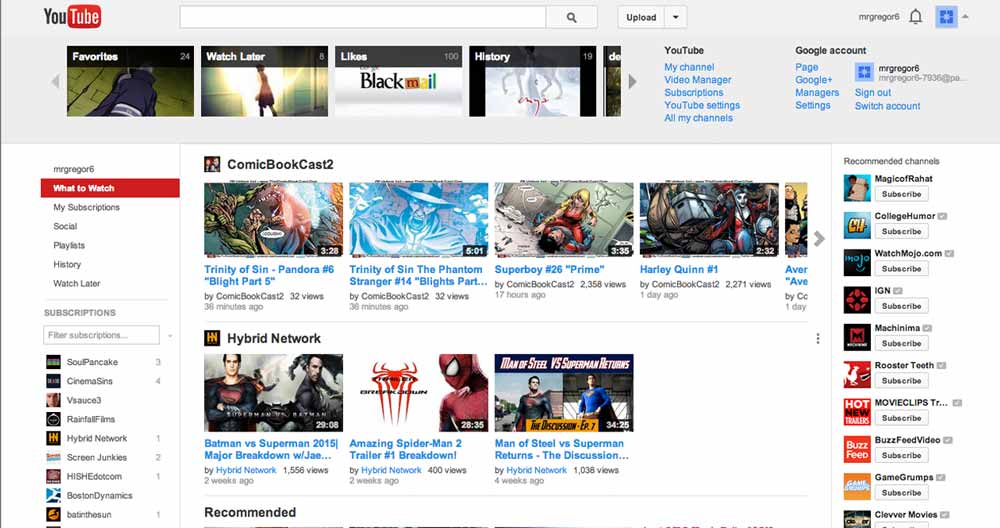Open the Favorites playlist thumbnail
The width and height of the screenshot is (1000, 528).
coord(130,81)
